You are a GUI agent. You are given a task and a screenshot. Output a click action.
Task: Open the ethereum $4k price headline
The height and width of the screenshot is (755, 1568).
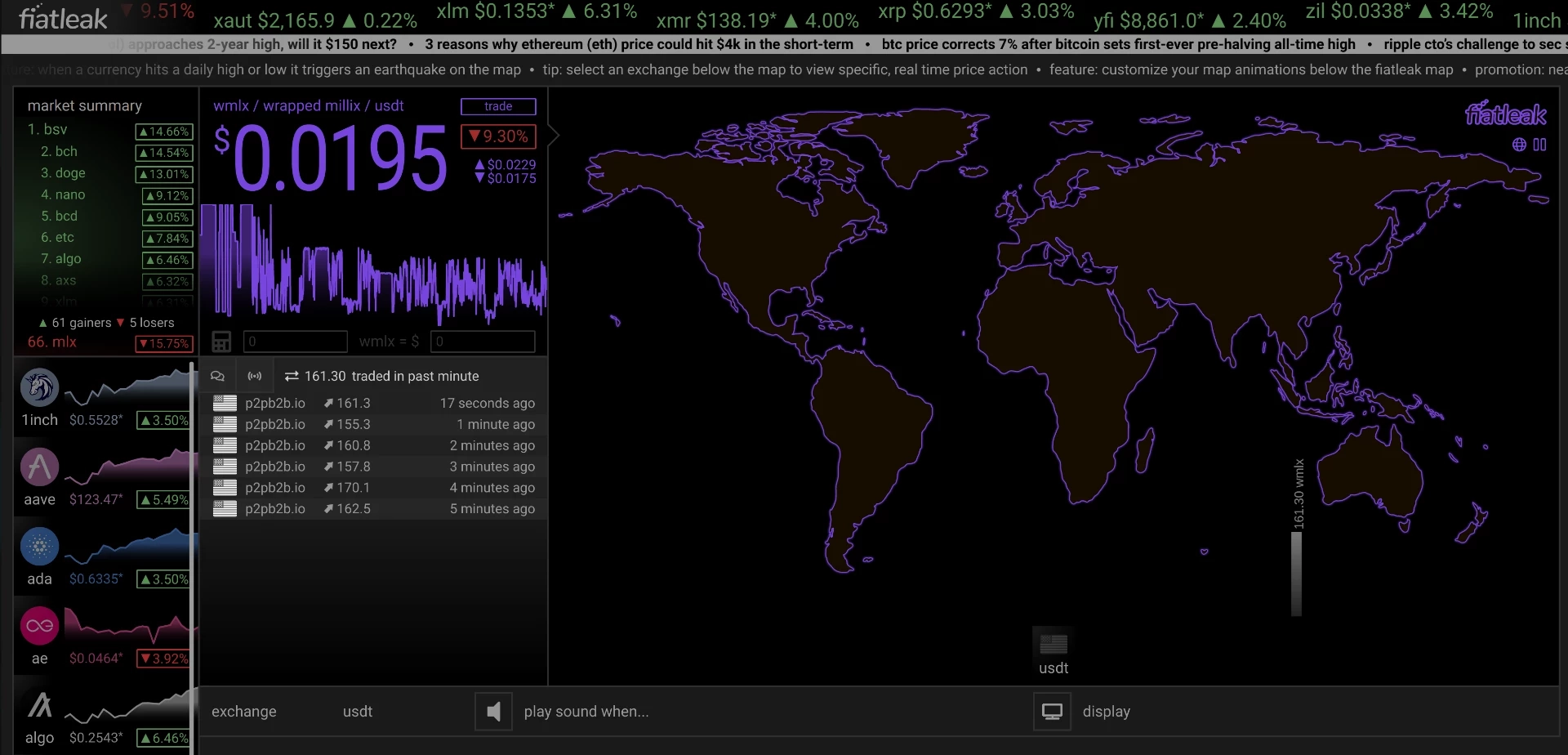(639, 44)
